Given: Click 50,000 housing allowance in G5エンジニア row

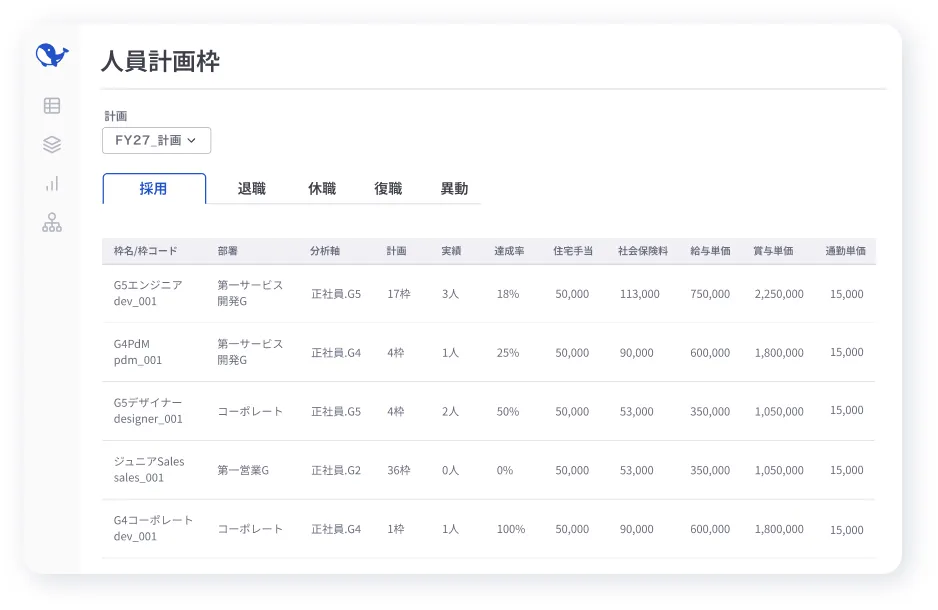Looking at the screenshot, I should point(572,294).
